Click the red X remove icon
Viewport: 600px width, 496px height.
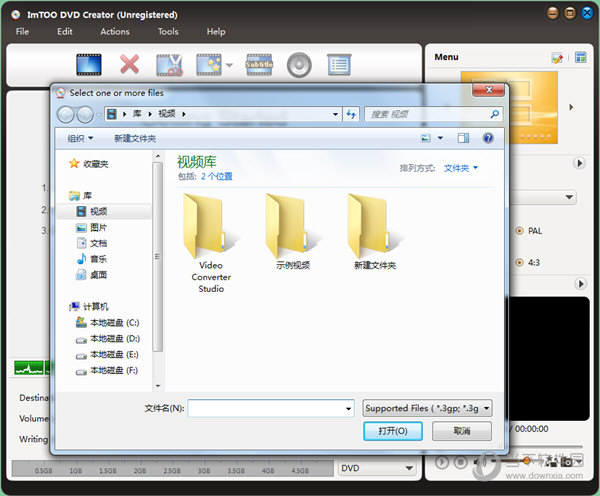pyautogui.click(x=129, y=64)
